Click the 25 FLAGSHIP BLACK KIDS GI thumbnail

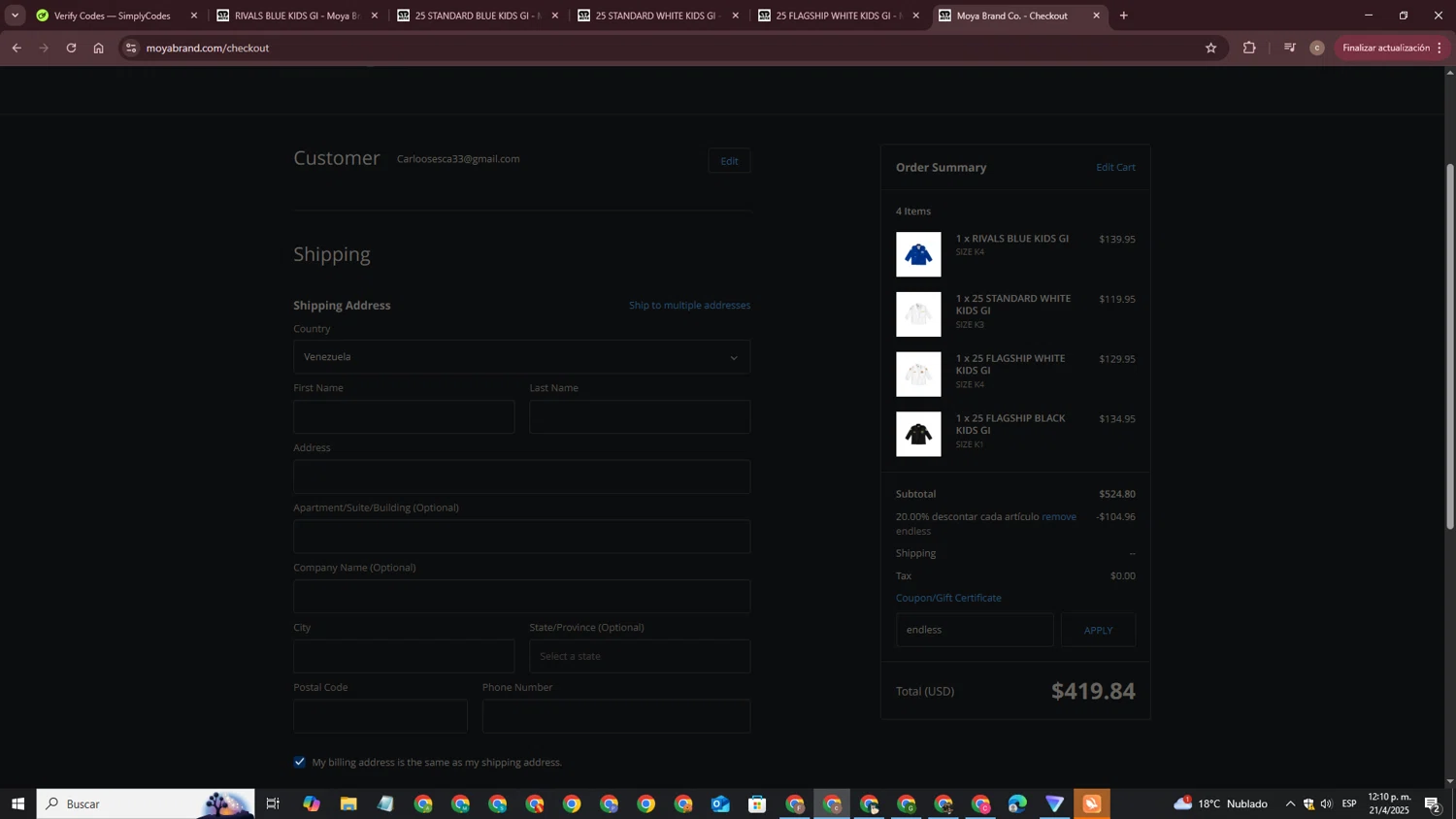coord(918,434)
